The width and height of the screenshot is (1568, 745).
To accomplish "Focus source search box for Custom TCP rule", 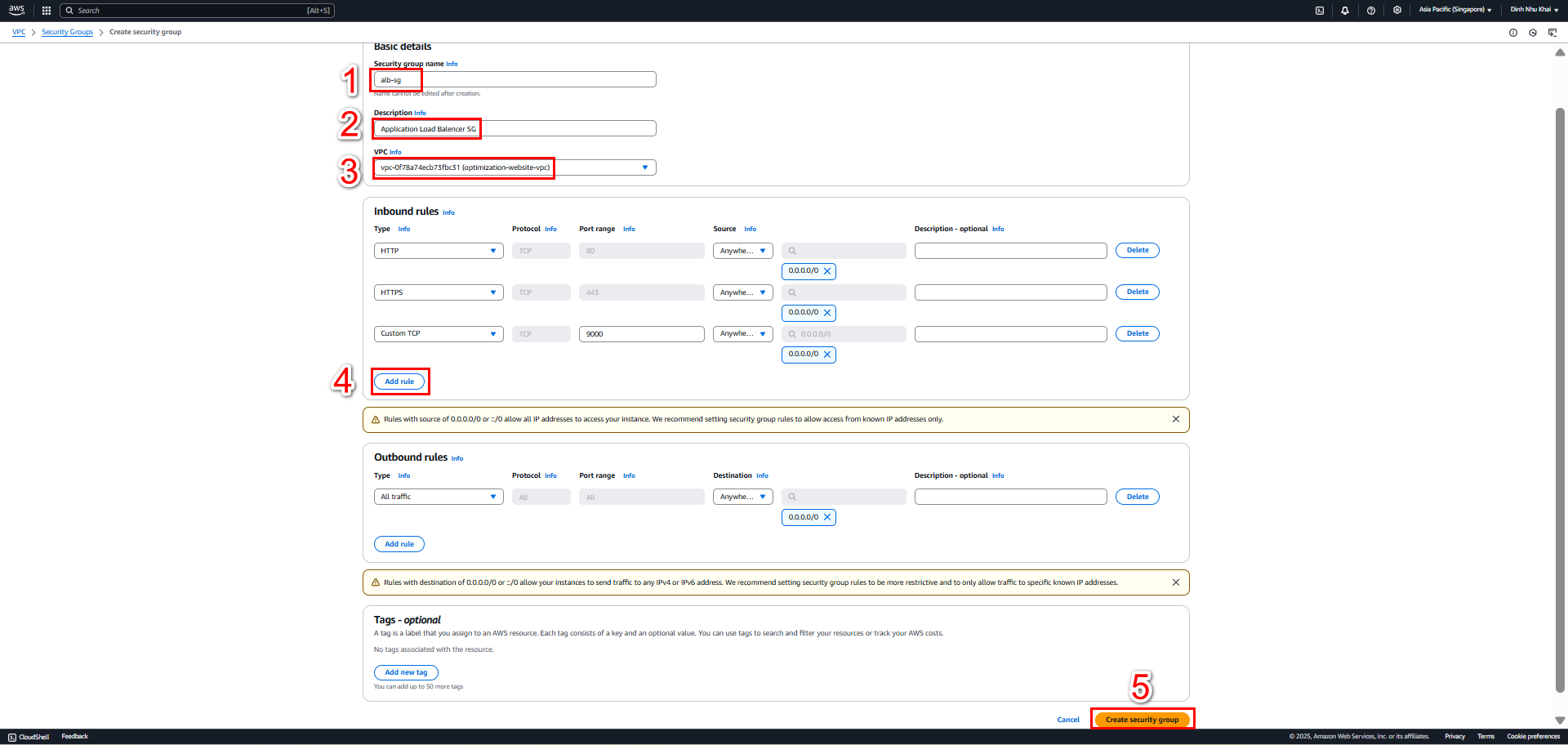I will click(x=844, y=334).
